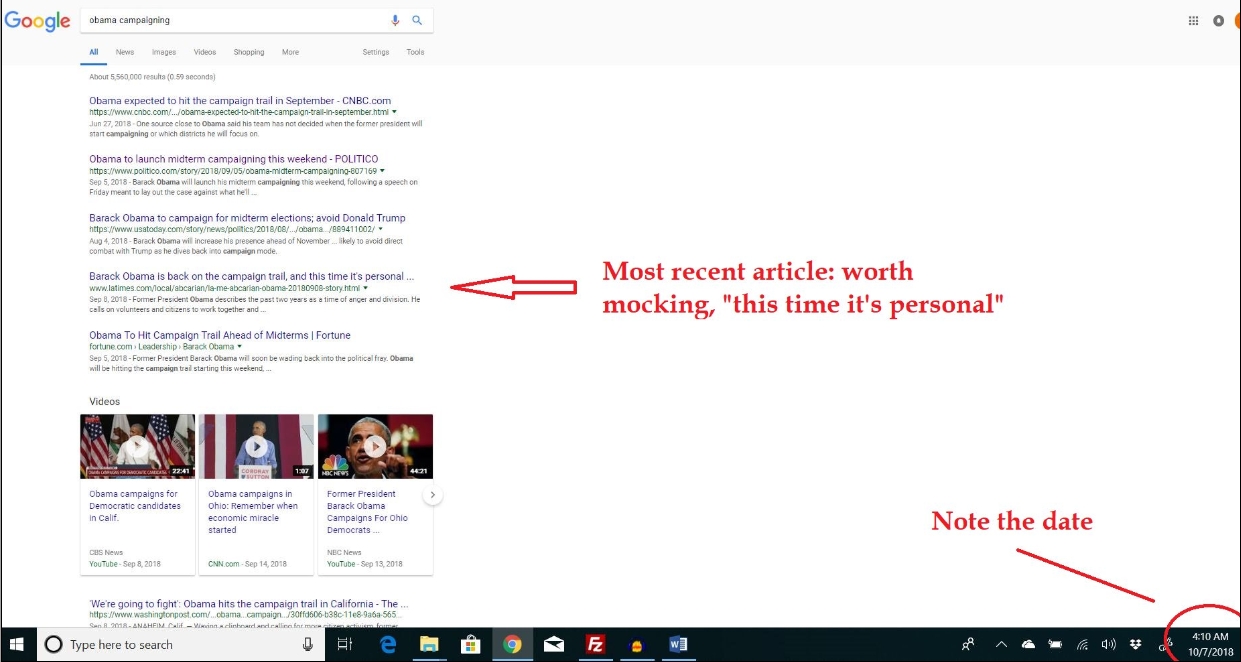The image size is (1241, 662).
Task: Open the Wi-Fi network tray icon
Action: 1082,645
